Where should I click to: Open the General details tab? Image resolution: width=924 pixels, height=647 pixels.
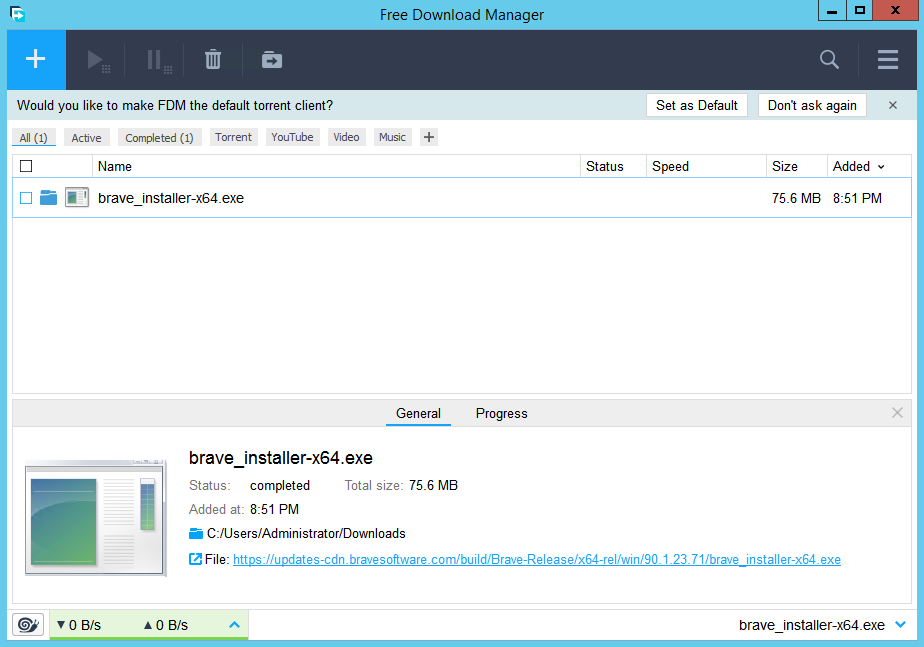pyautogui.click(x=418, y=414)
